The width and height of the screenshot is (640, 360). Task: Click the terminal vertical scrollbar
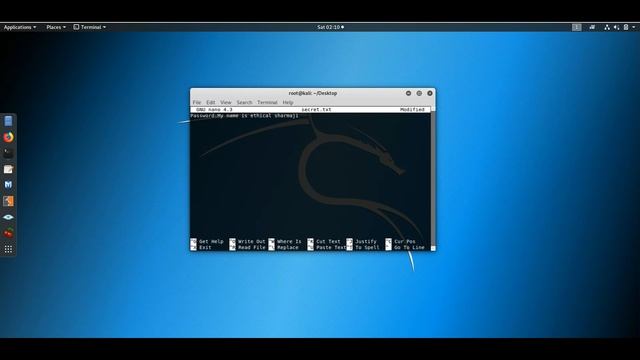click(433, 178)
